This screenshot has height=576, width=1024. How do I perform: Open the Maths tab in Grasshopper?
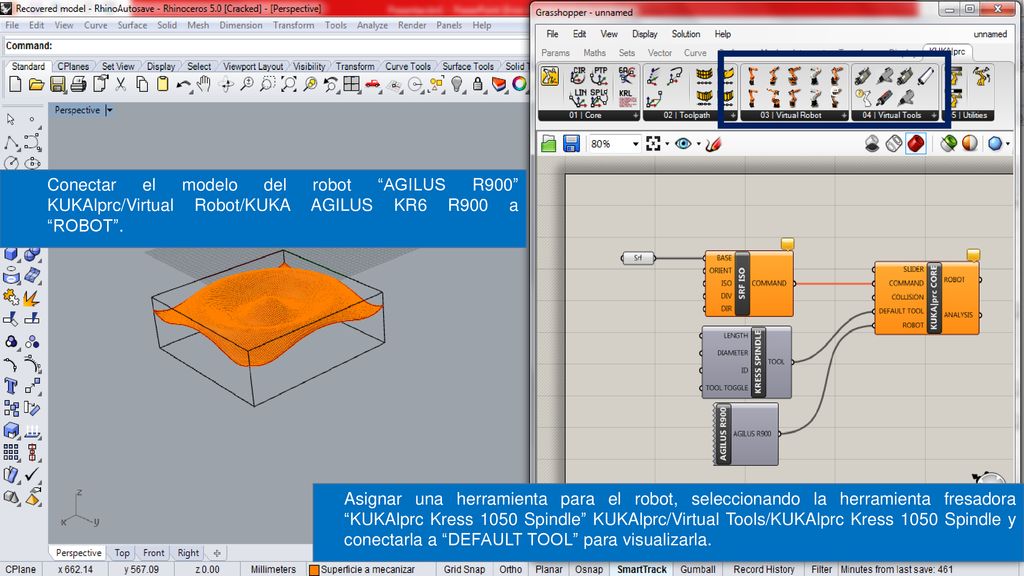[x=594, y=53]
